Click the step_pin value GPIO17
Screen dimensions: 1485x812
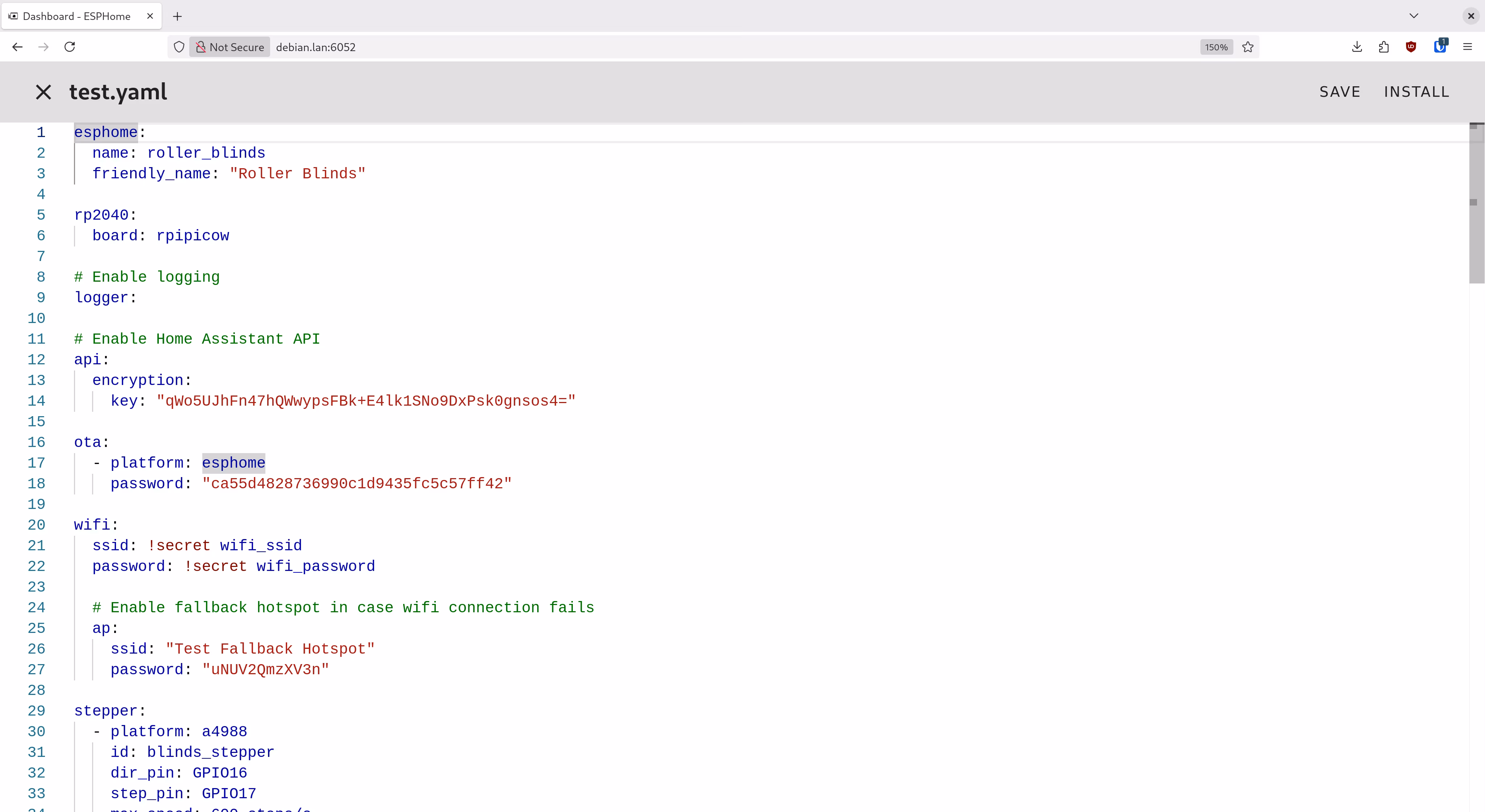(229, 794)
